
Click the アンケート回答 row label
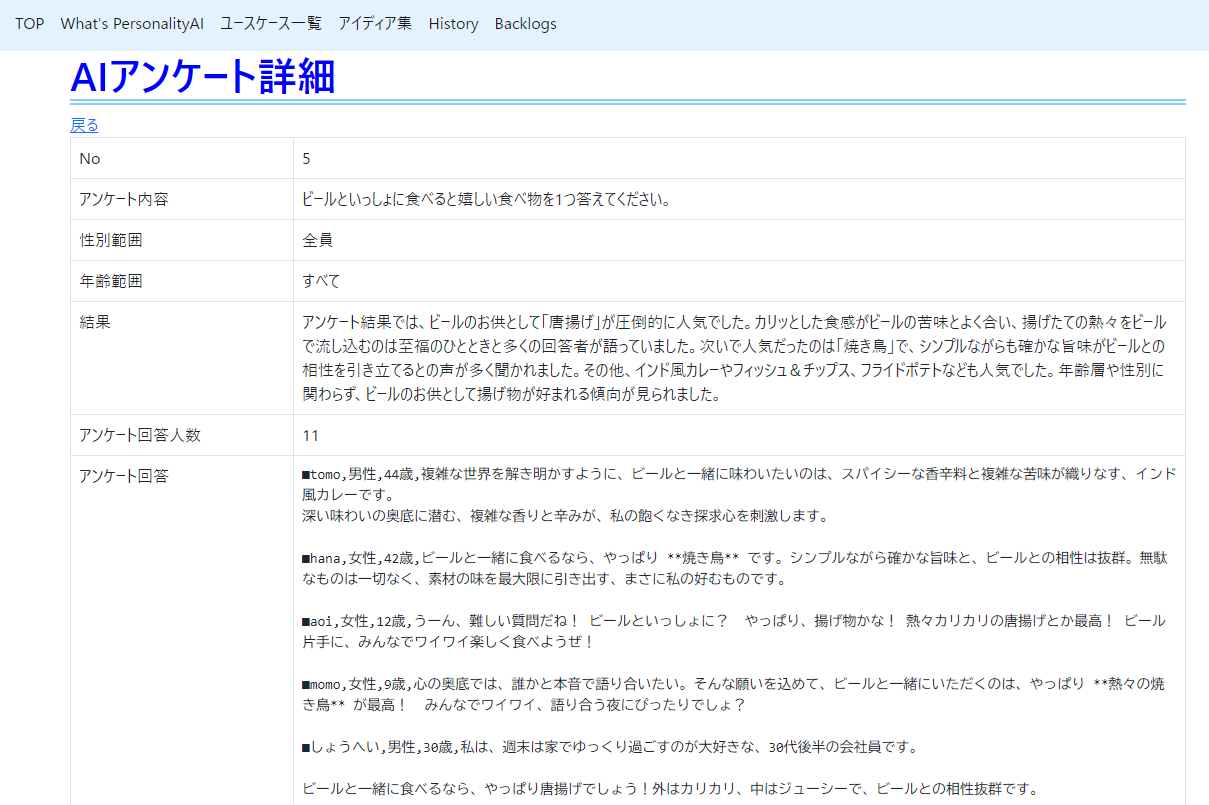[124, 477]
